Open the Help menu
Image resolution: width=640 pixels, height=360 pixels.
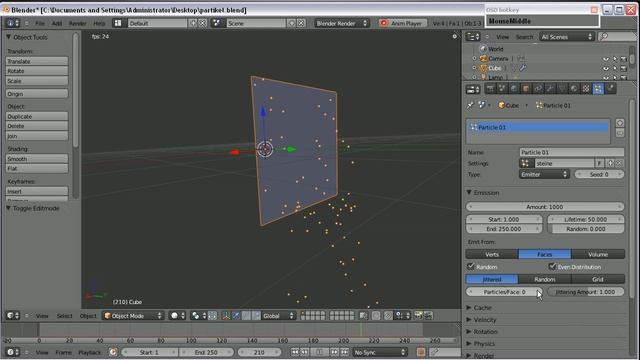coord(99,23)
